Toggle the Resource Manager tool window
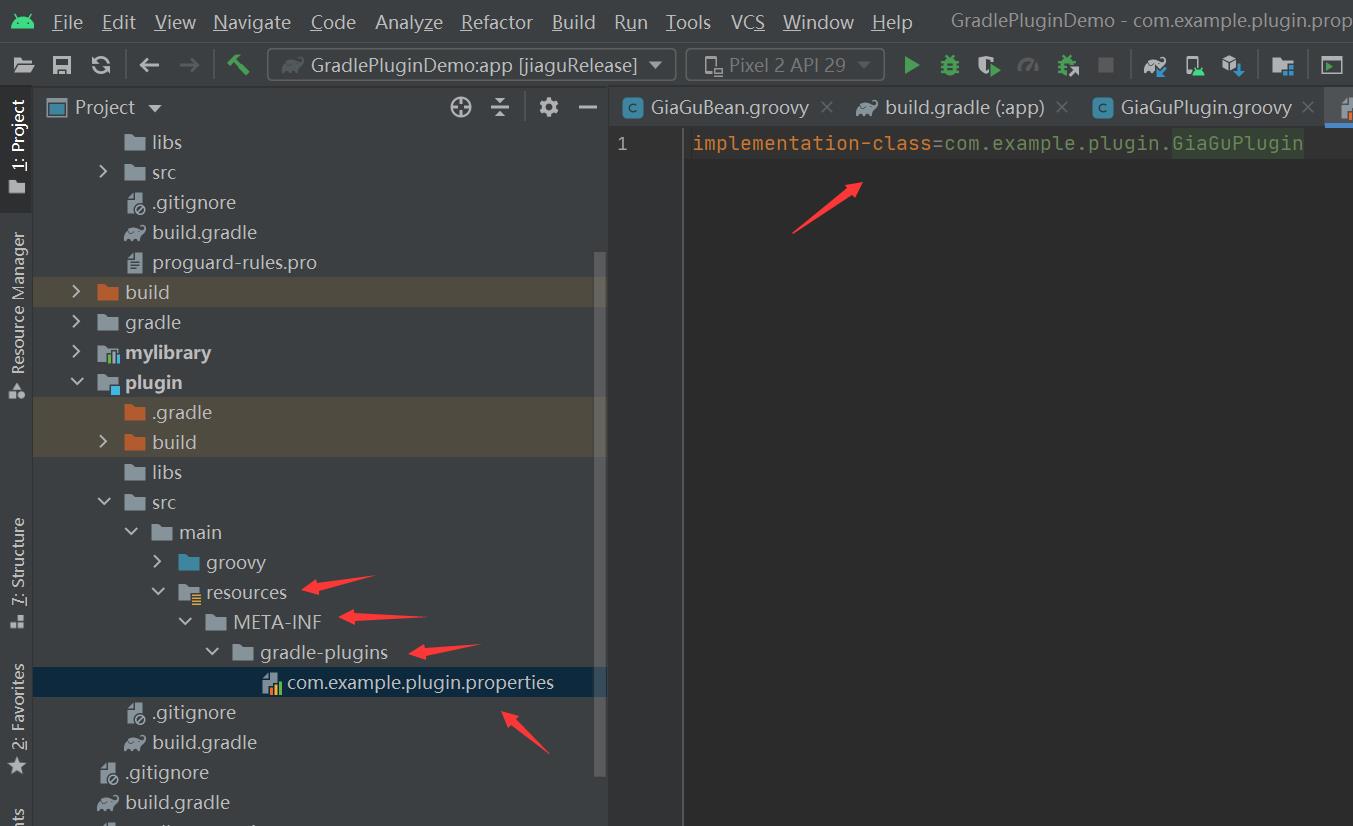This screenshot has width=1353, height=826. [x=17, y=316]
